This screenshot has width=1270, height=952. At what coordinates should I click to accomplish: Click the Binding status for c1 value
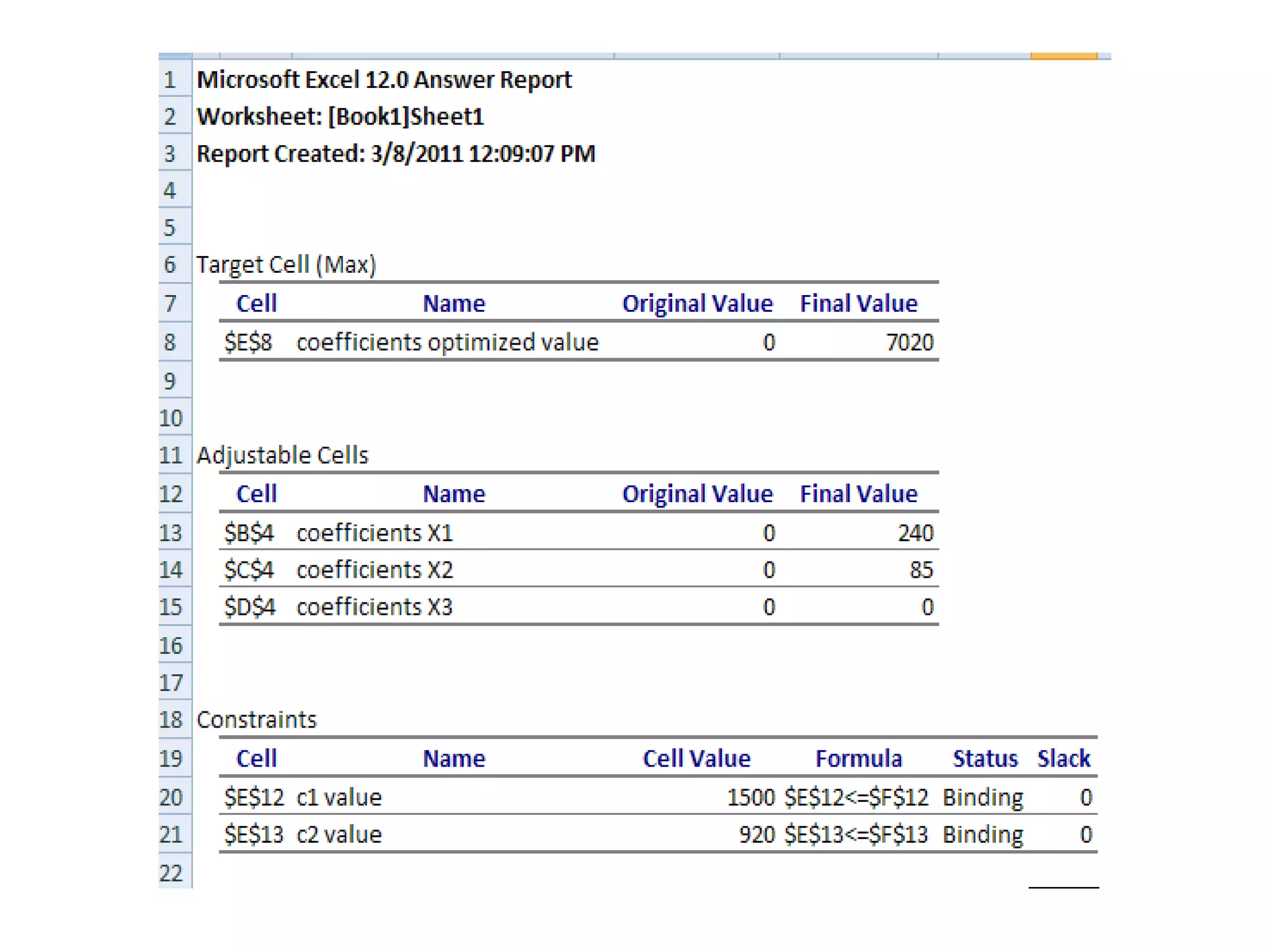982,797
